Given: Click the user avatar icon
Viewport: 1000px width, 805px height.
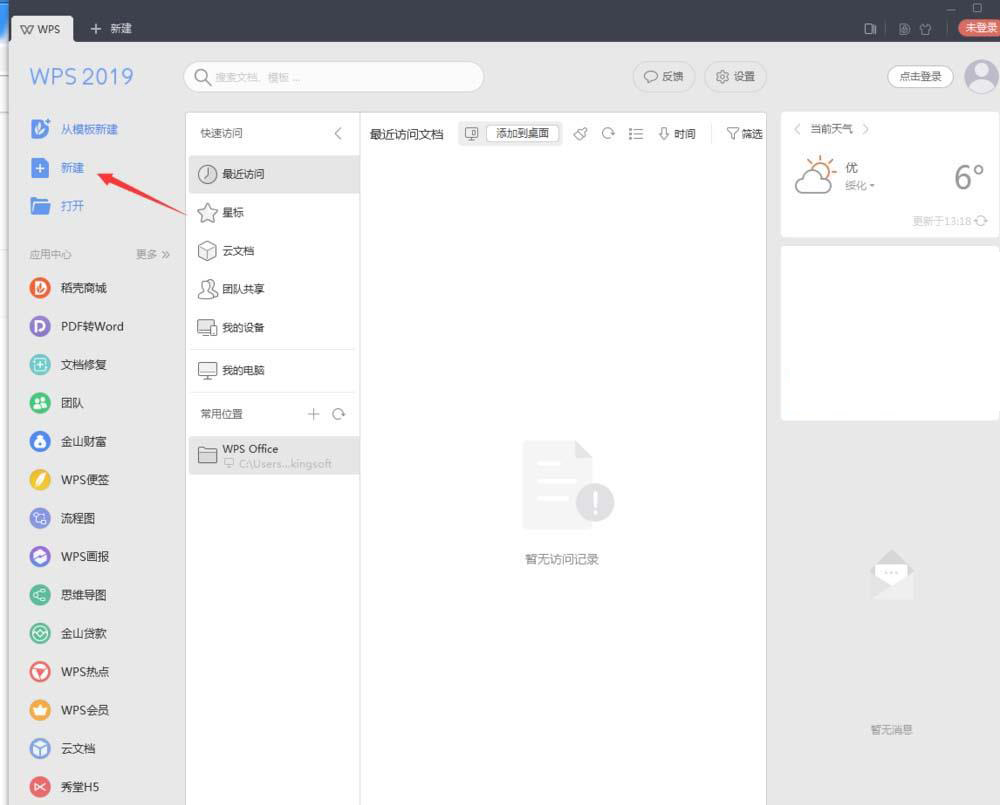Looking at the screenshot, I should 982,77.
